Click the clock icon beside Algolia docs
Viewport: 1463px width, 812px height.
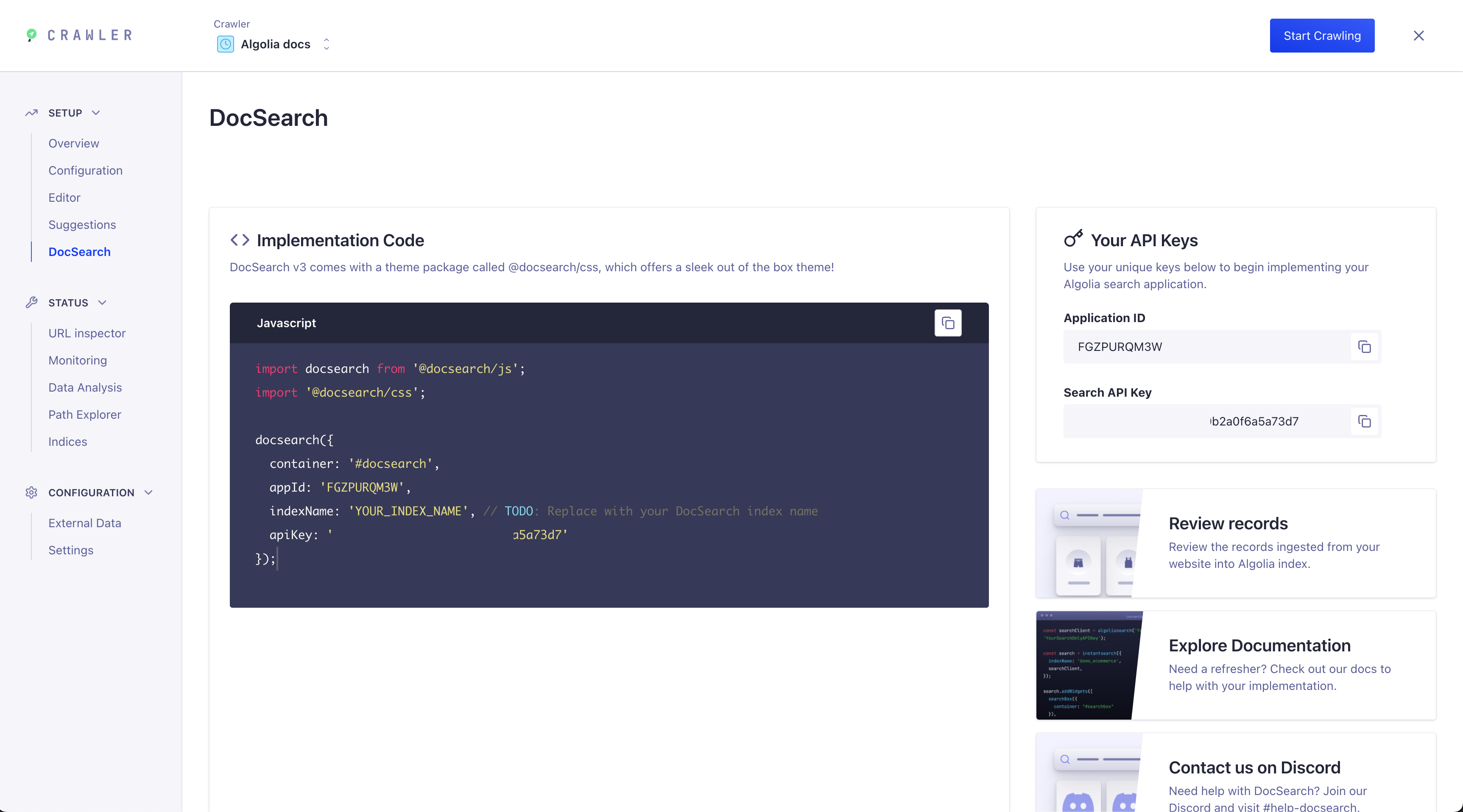pos(226,44)
